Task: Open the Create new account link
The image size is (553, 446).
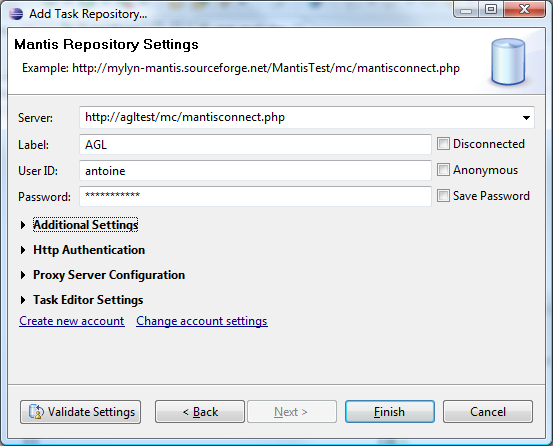Action: 72,321
